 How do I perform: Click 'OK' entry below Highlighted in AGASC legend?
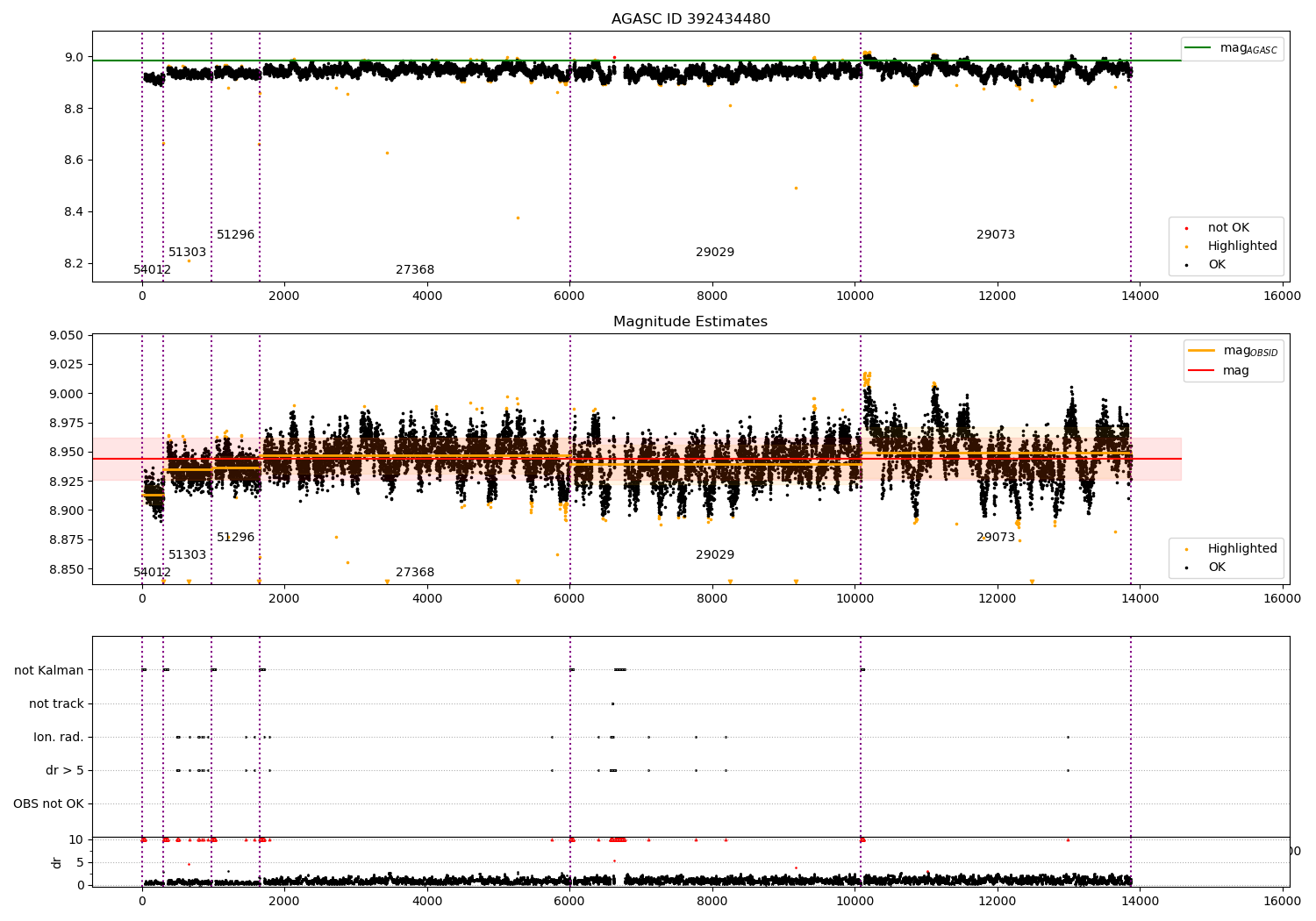click(x=1206, y=265)
